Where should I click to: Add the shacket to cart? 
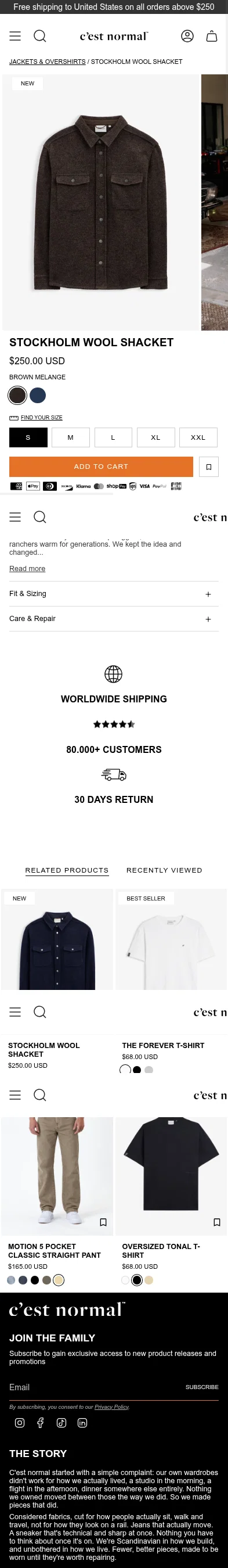pos(101,467)
